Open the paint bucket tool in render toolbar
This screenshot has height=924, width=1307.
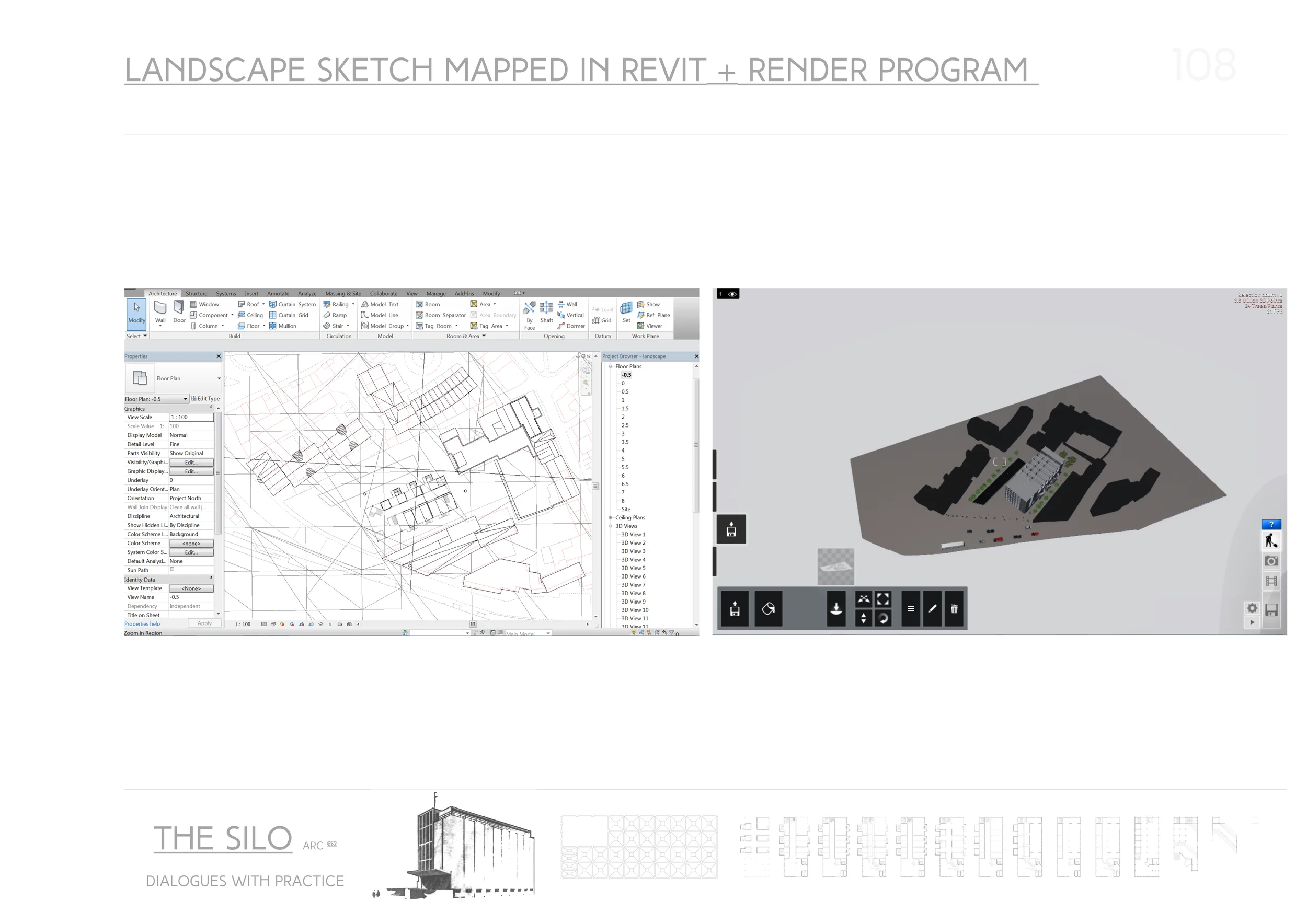click(769, 609)
